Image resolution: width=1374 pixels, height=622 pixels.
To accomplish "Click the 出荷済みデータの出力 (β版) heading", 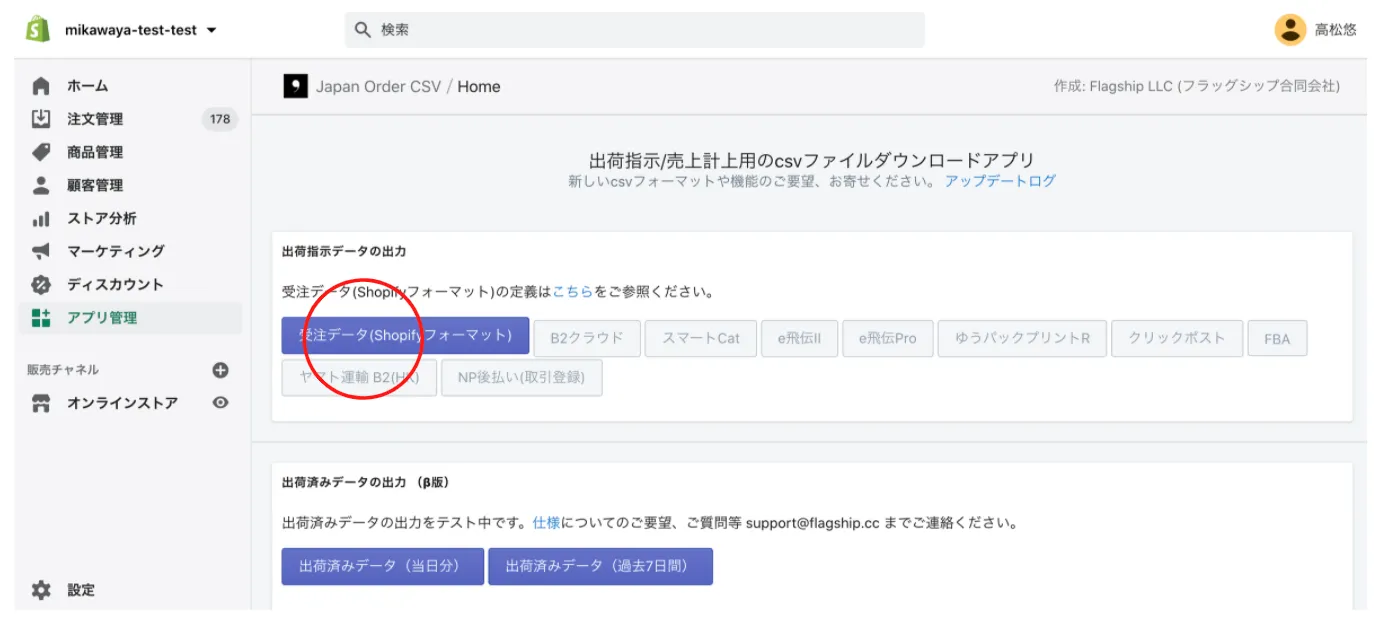I will (x=365, y=482).
